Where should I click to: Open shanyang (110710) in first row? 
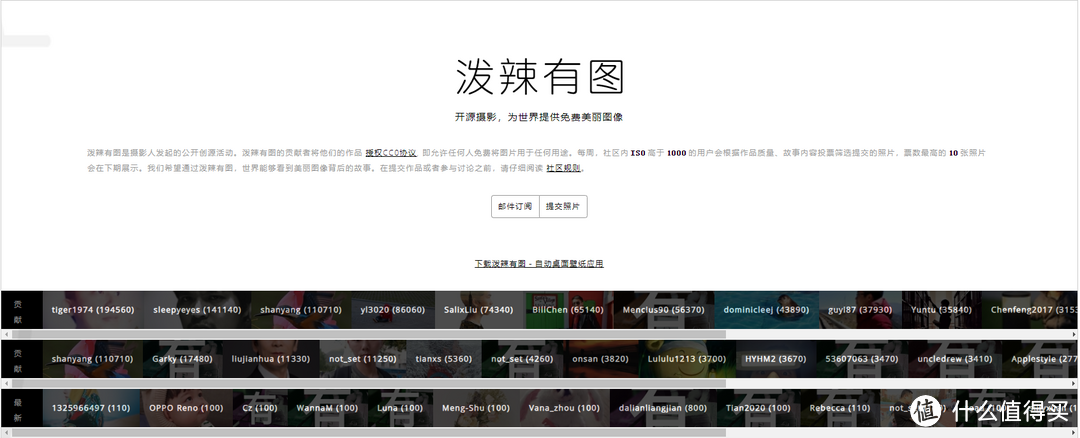(x=300, y=310)
